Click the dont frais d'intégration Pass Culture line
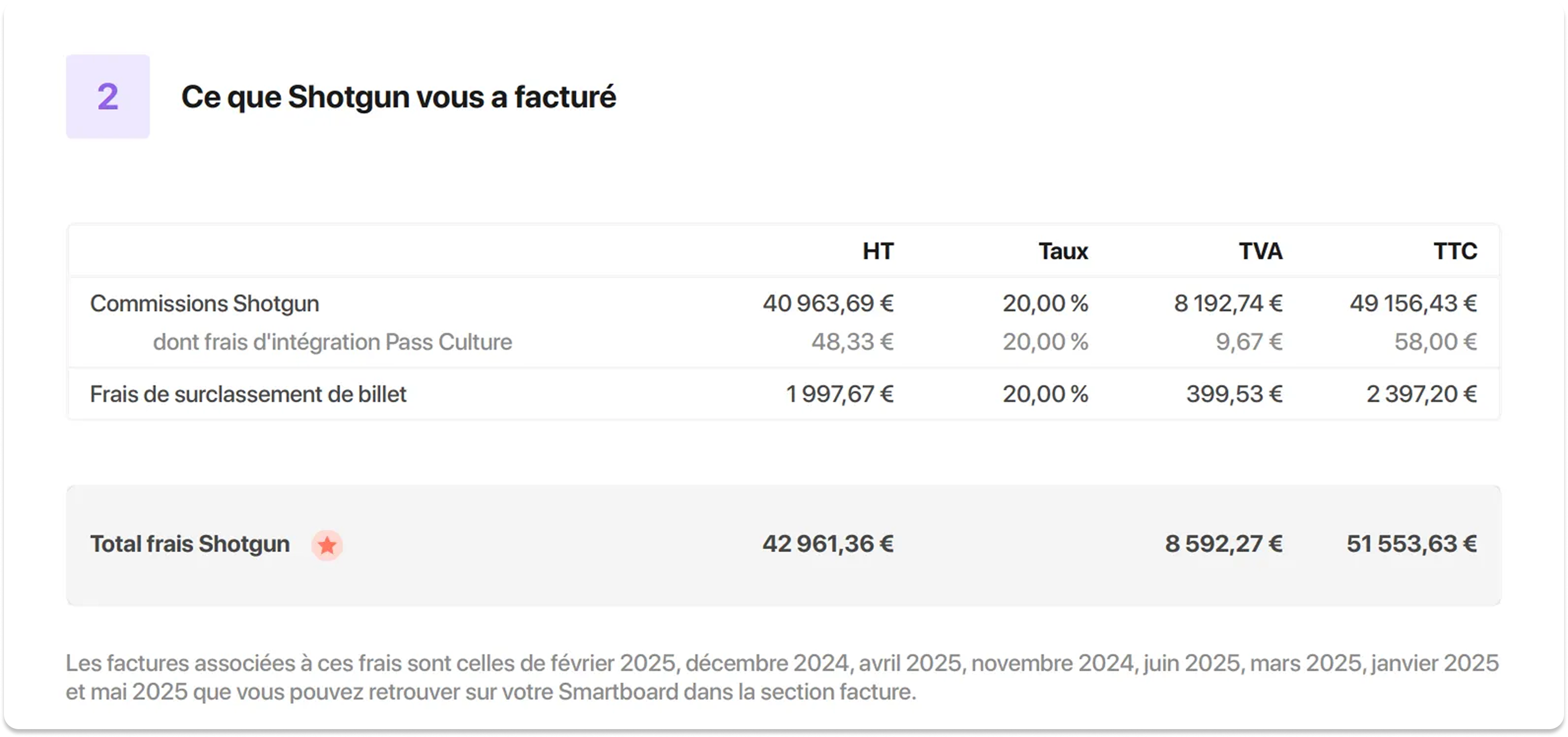This screenshot has width=1568, height=737. [x=332, y=342]
